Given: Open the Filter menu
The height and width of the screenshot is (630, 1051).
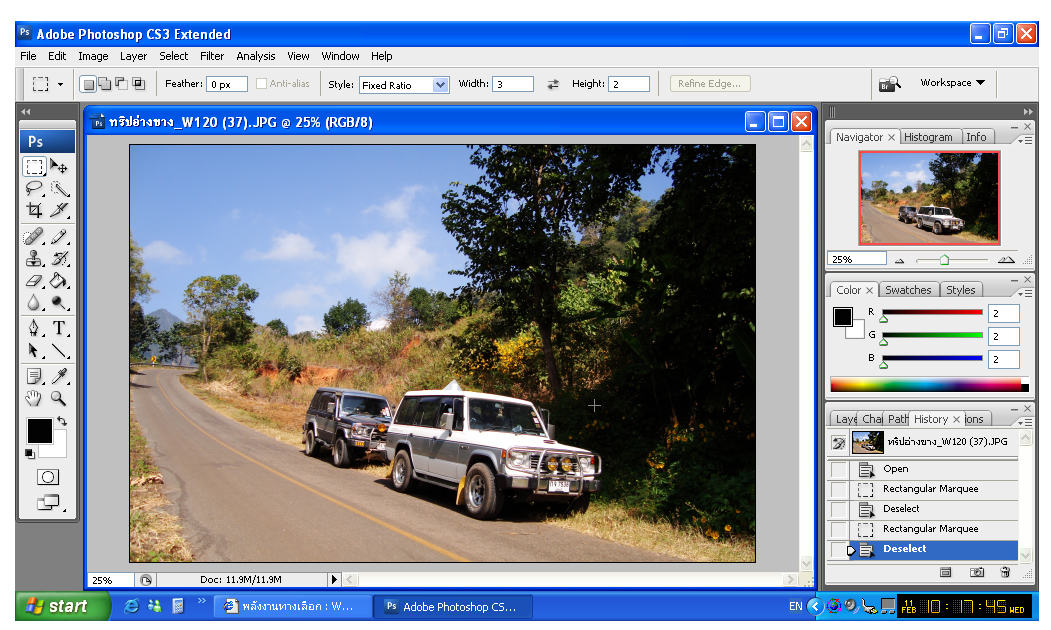Looking at the screenshot, I should coord(211,56).
